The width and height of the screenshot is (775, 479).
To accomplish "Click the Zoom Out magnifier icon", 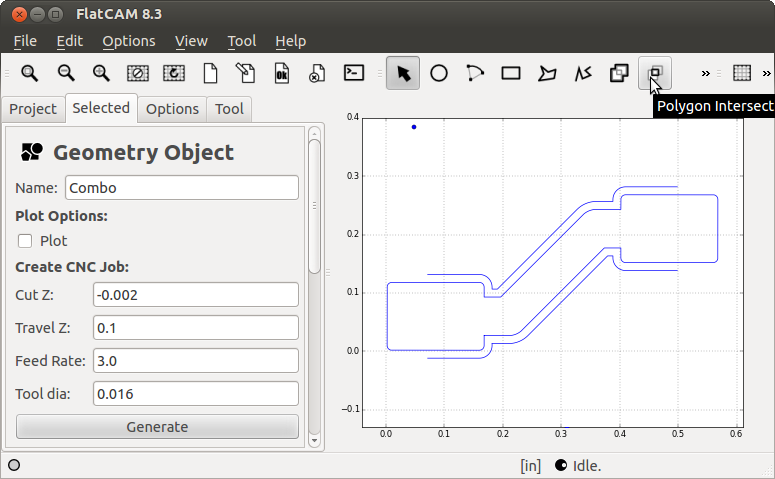I will pos(65,73).
